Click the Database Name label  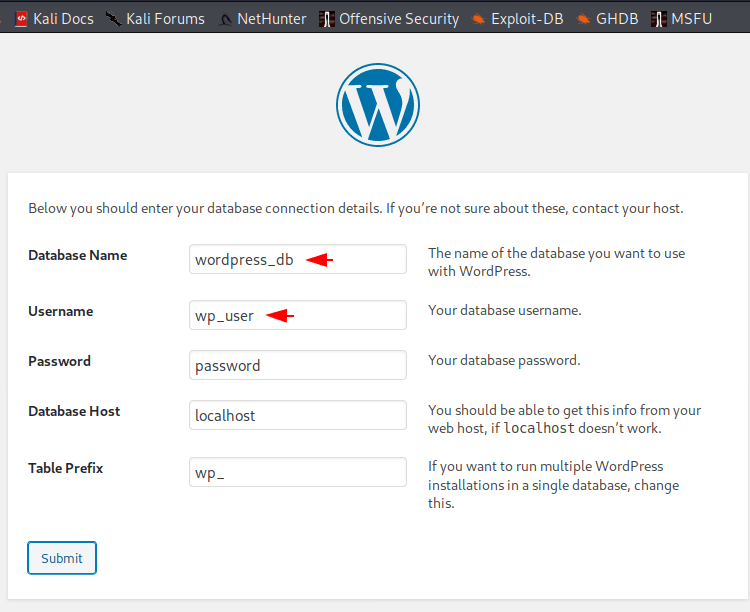tap(77, 255)
